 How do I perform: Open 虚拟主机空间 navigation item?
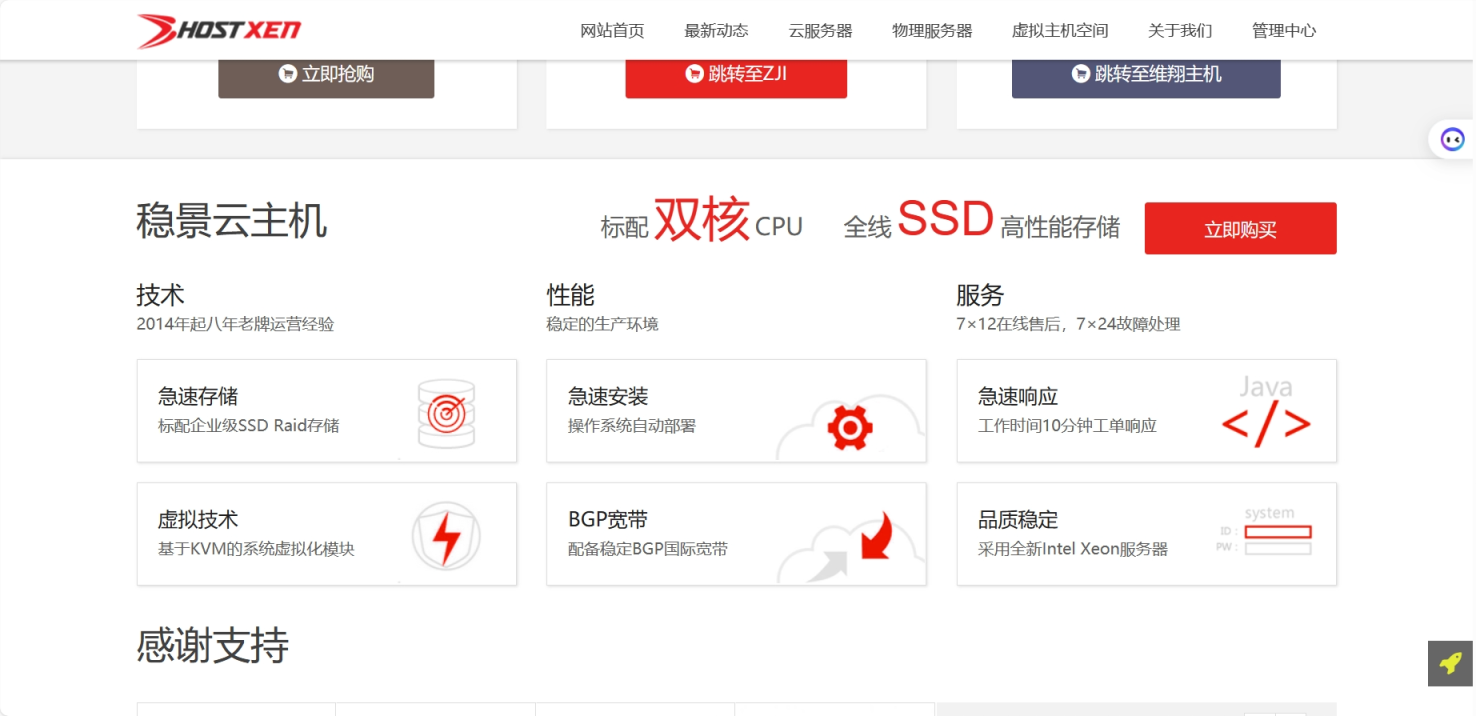tap(1060, 31)
